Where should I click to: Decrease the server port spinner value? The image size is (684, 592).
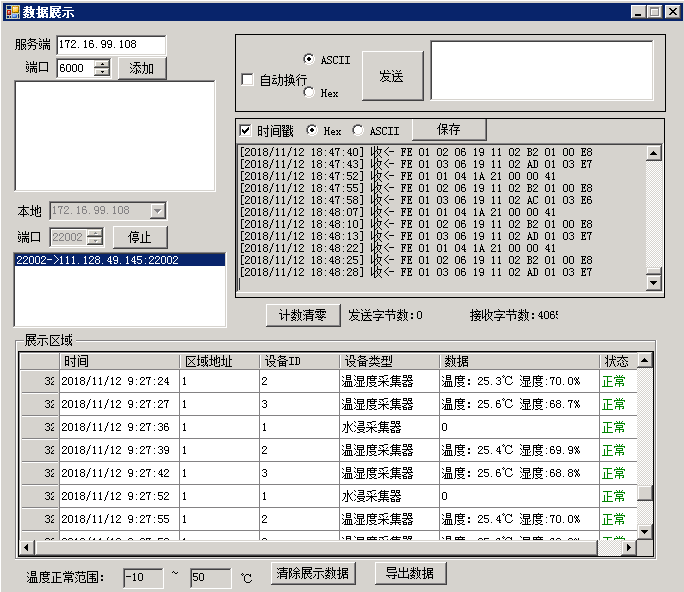click(x=102, y=72)
